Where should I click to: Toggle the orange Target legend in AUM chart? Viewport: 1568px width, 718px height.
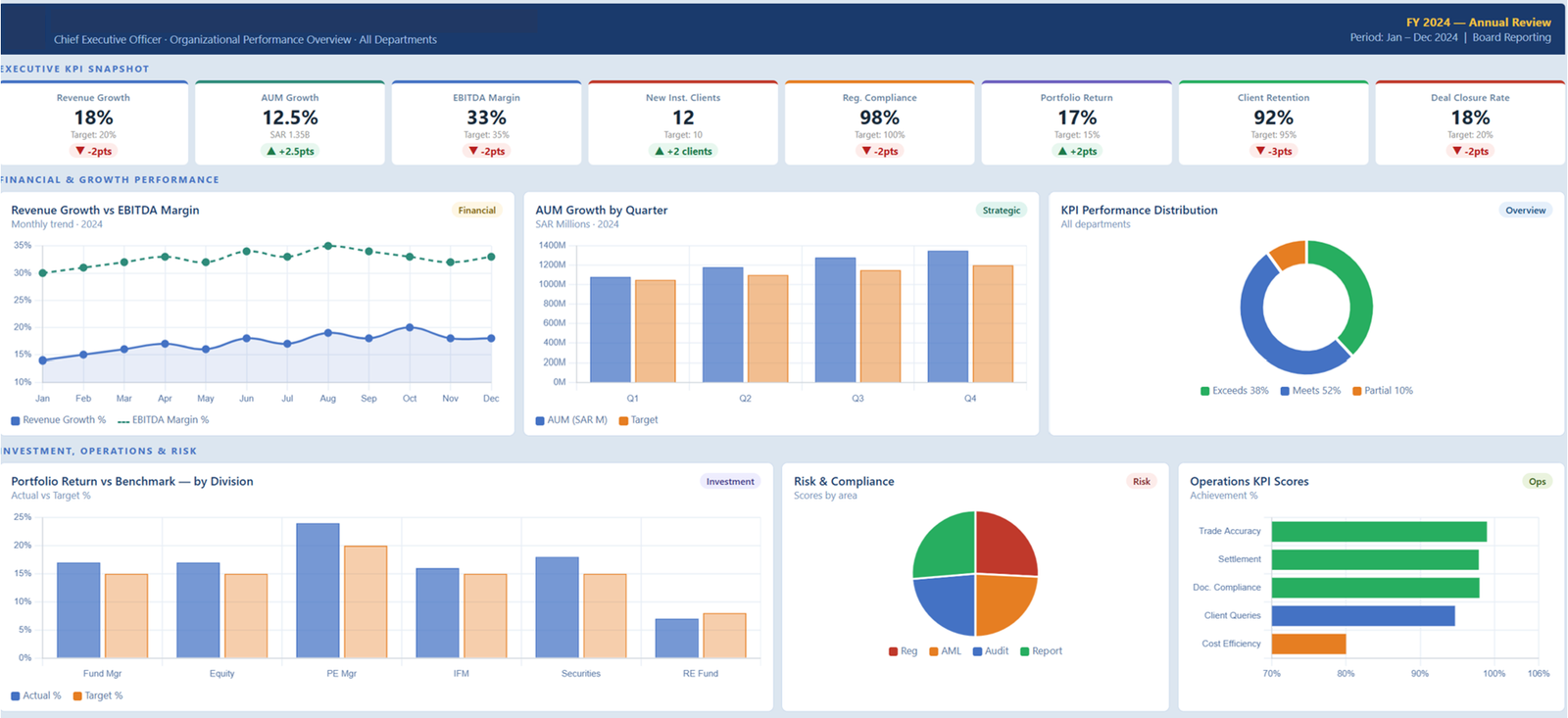coord(638,420)
